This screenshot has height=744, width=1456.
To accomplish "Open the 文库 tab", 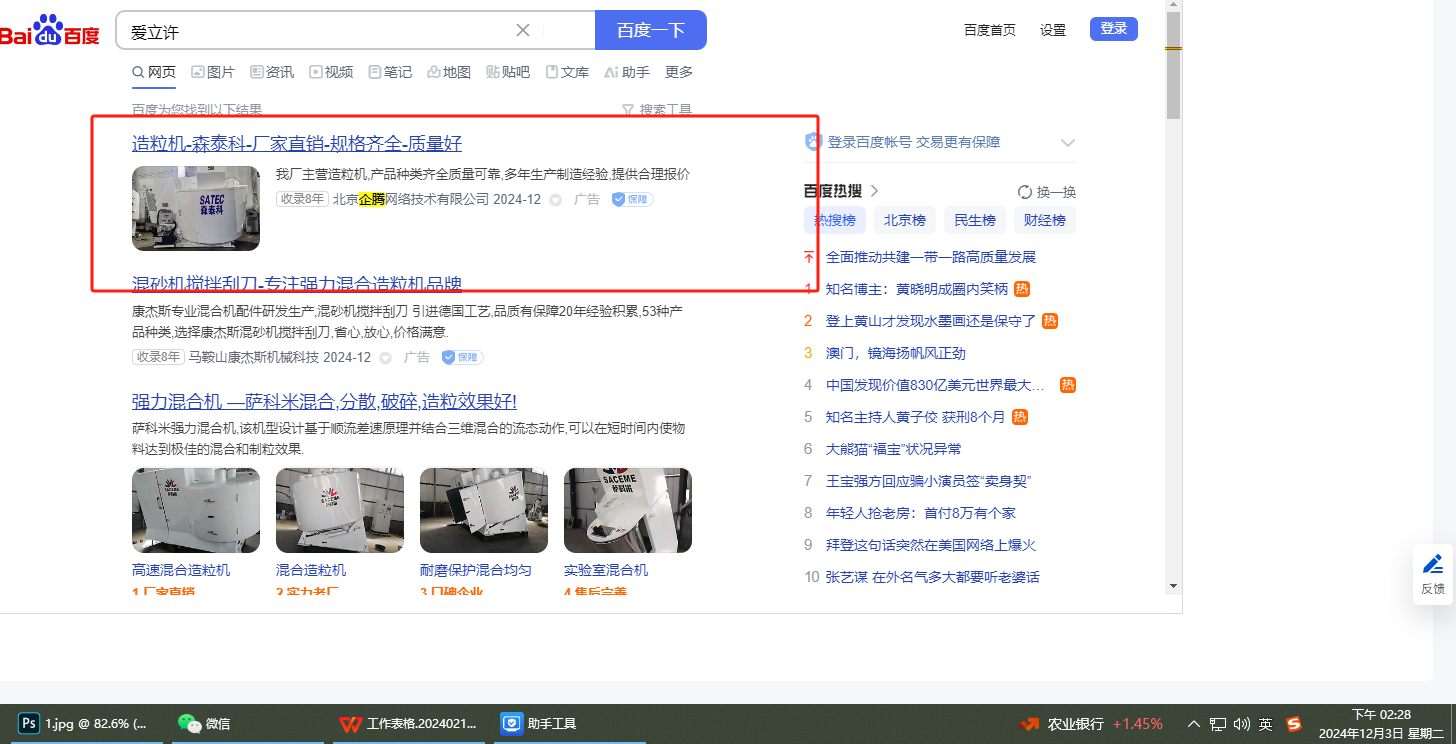I will pos(567,72).
